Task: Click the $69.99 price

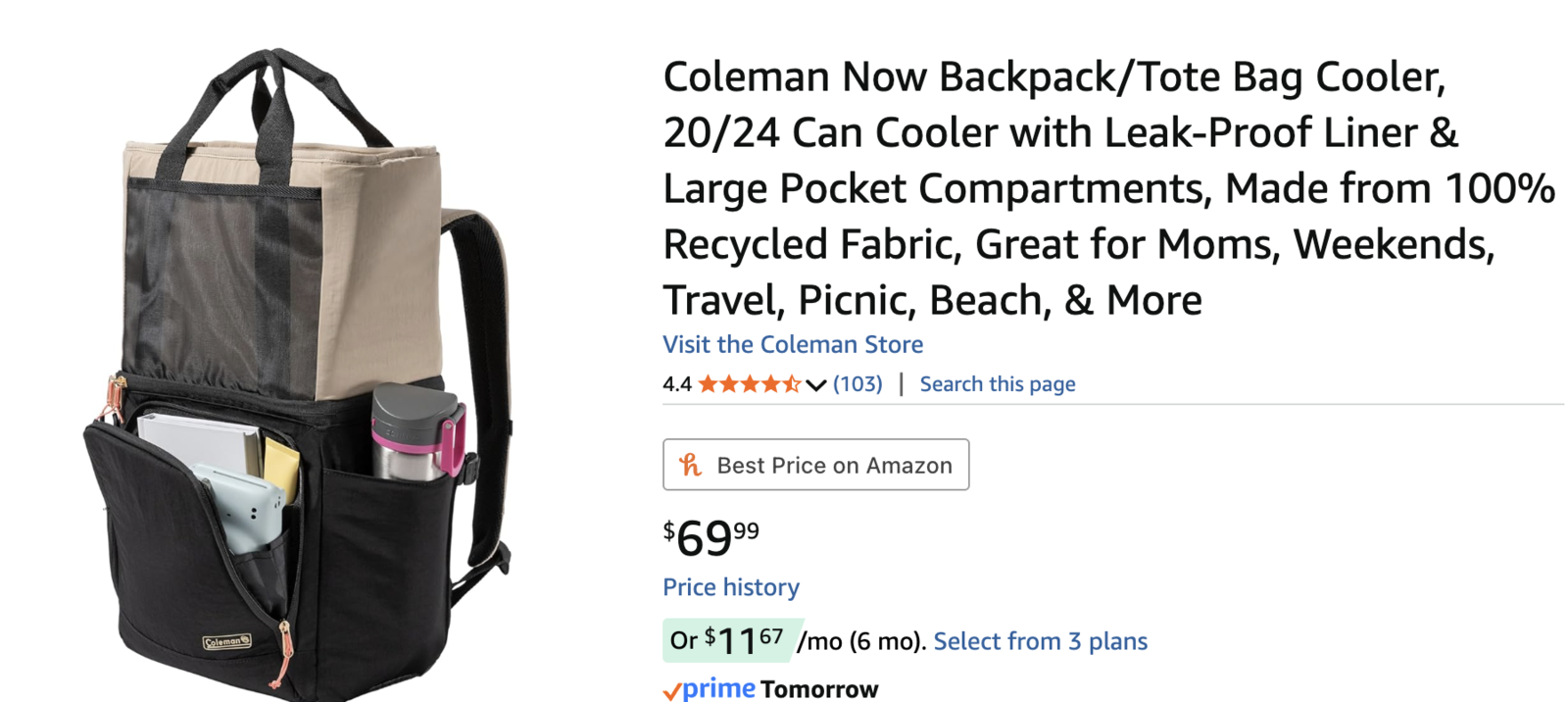Action: coord(710,537)
